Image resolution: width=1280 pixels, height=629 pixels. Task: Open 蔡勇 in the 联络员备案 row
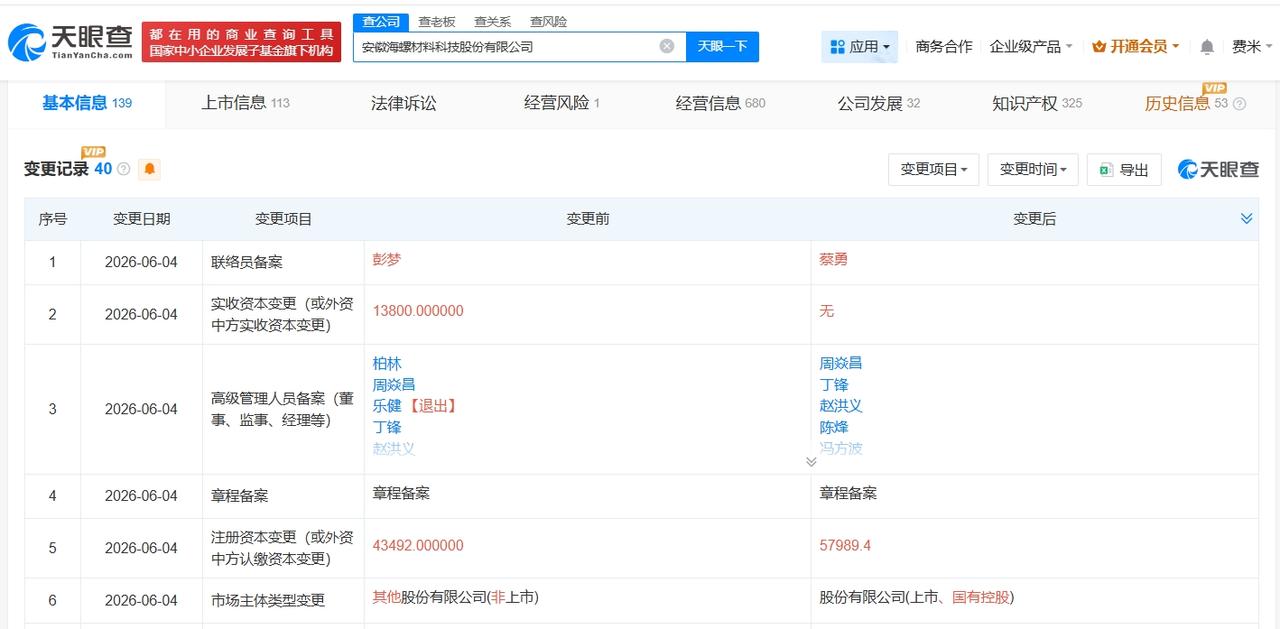click(834, 259)
